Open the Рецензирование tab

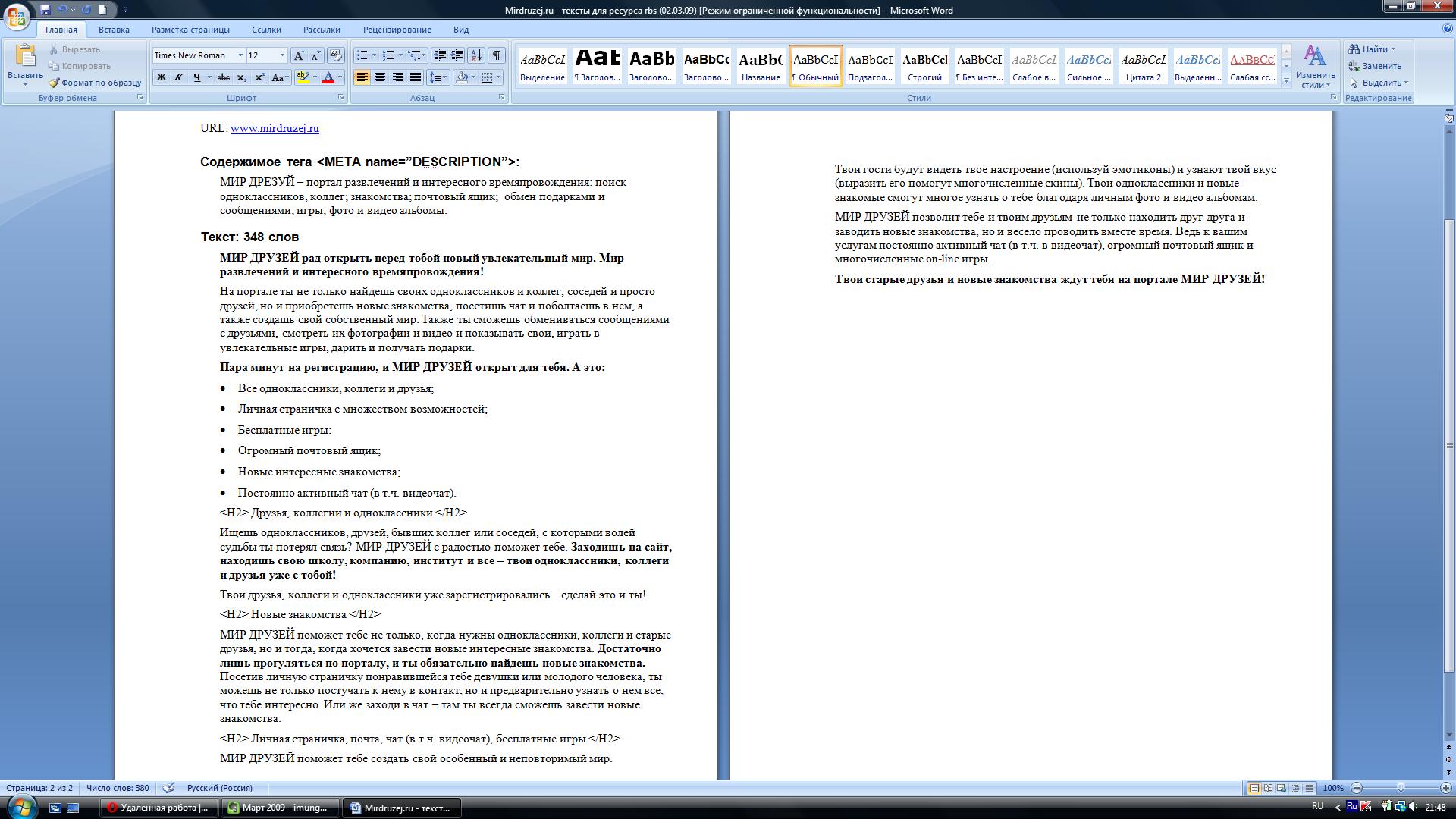coord(397,30)
